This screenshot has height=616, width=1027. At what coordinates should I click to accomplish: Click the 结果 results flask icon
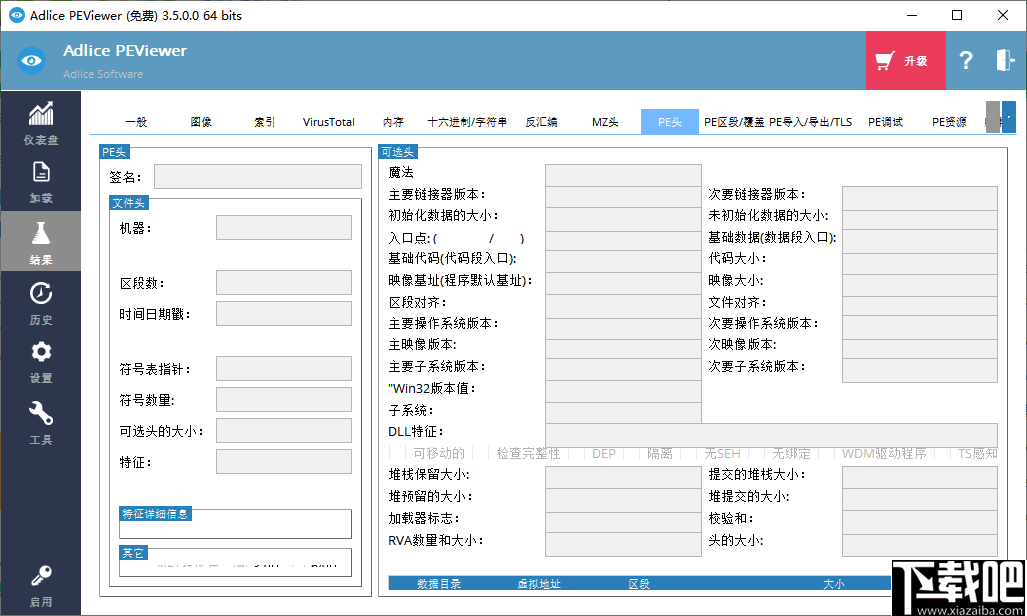click(40, 240)
